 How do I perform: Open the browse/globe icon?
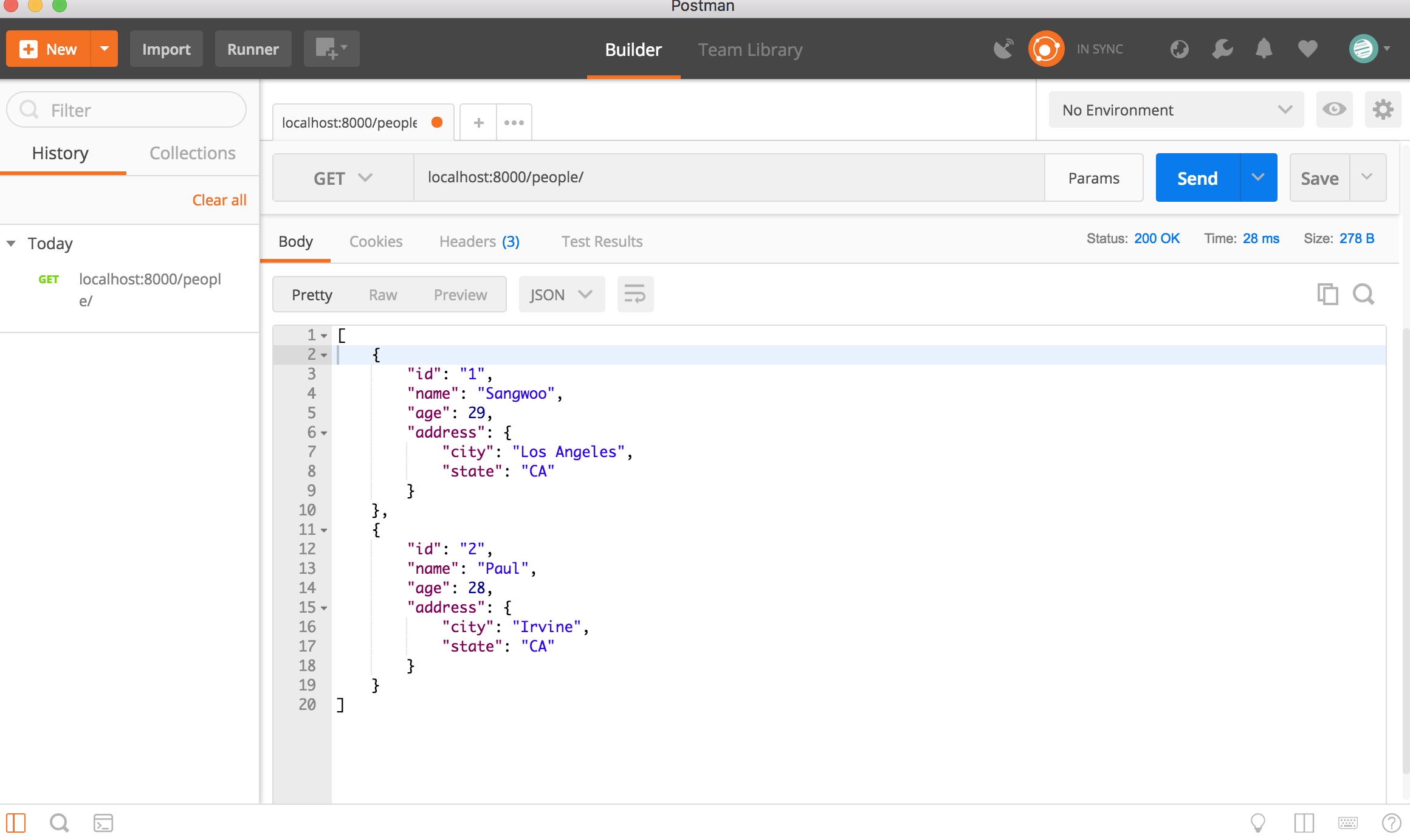coord(1179,49)
